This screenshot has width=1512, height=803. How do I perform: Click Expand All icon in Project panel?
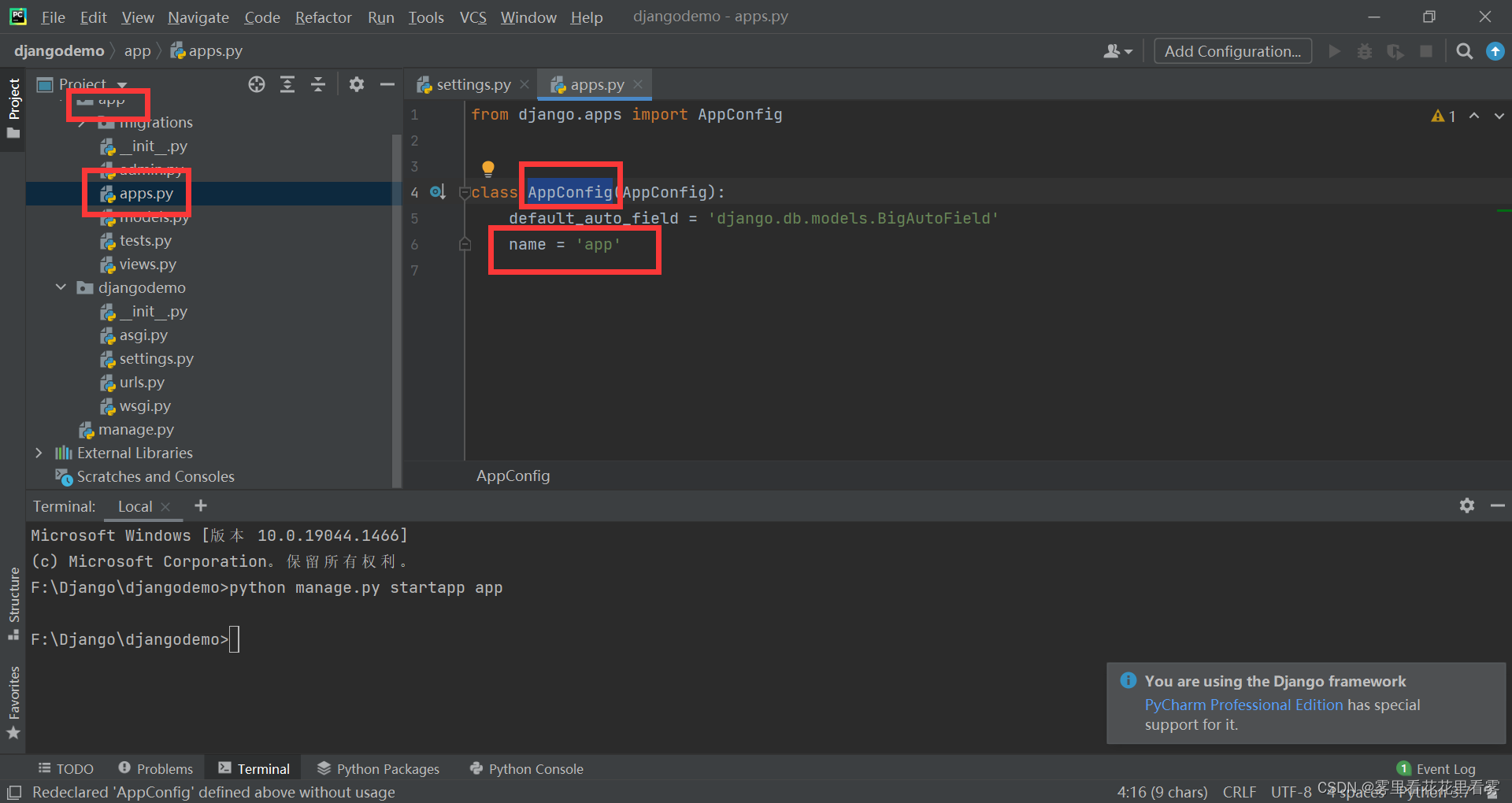[x=287, y=84]
